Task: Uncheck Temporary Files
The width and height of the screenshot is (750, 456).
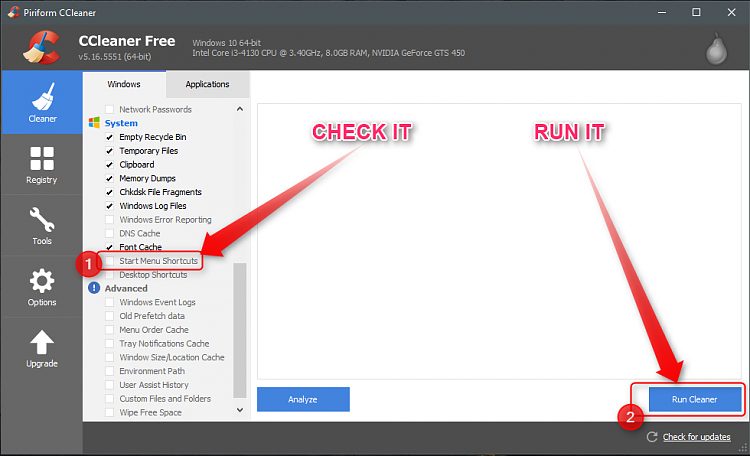Action: point(110,151)
